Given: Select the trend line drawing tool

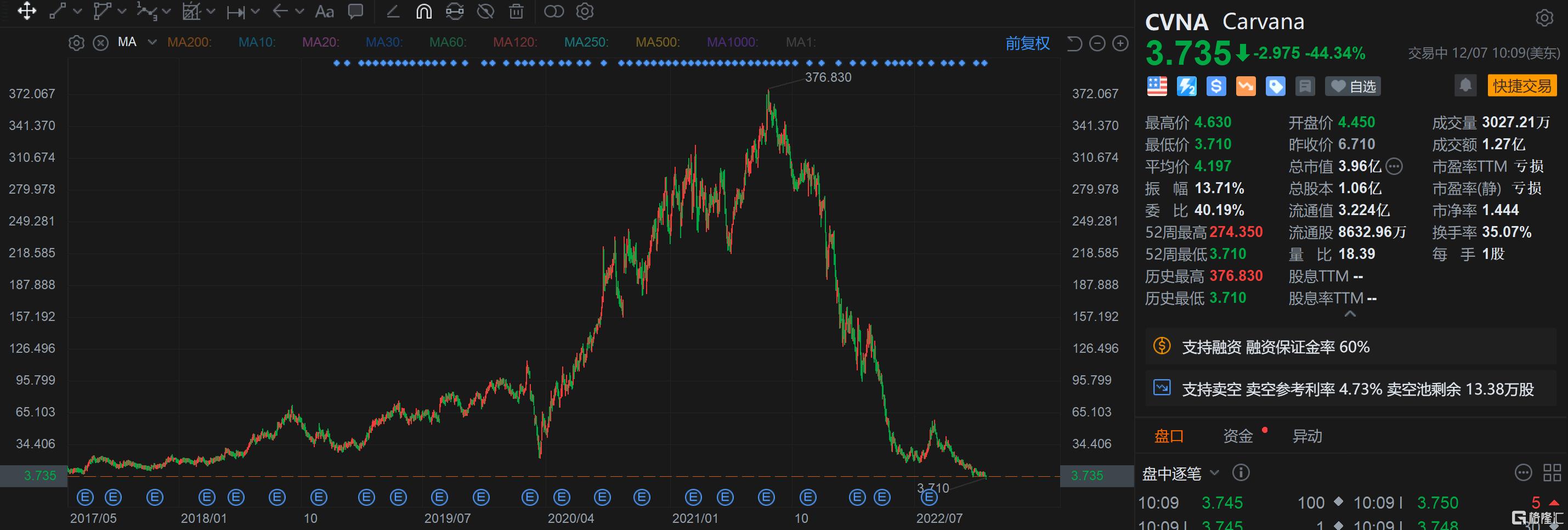Looking at the screenshot, I should pyautogui.click(x=58, y=11).
